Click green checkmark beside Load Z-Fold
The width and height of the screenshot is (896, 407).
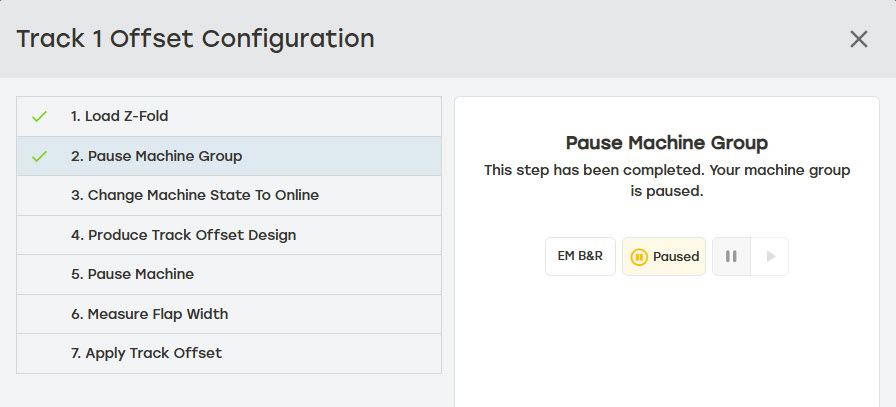[40, 117]
